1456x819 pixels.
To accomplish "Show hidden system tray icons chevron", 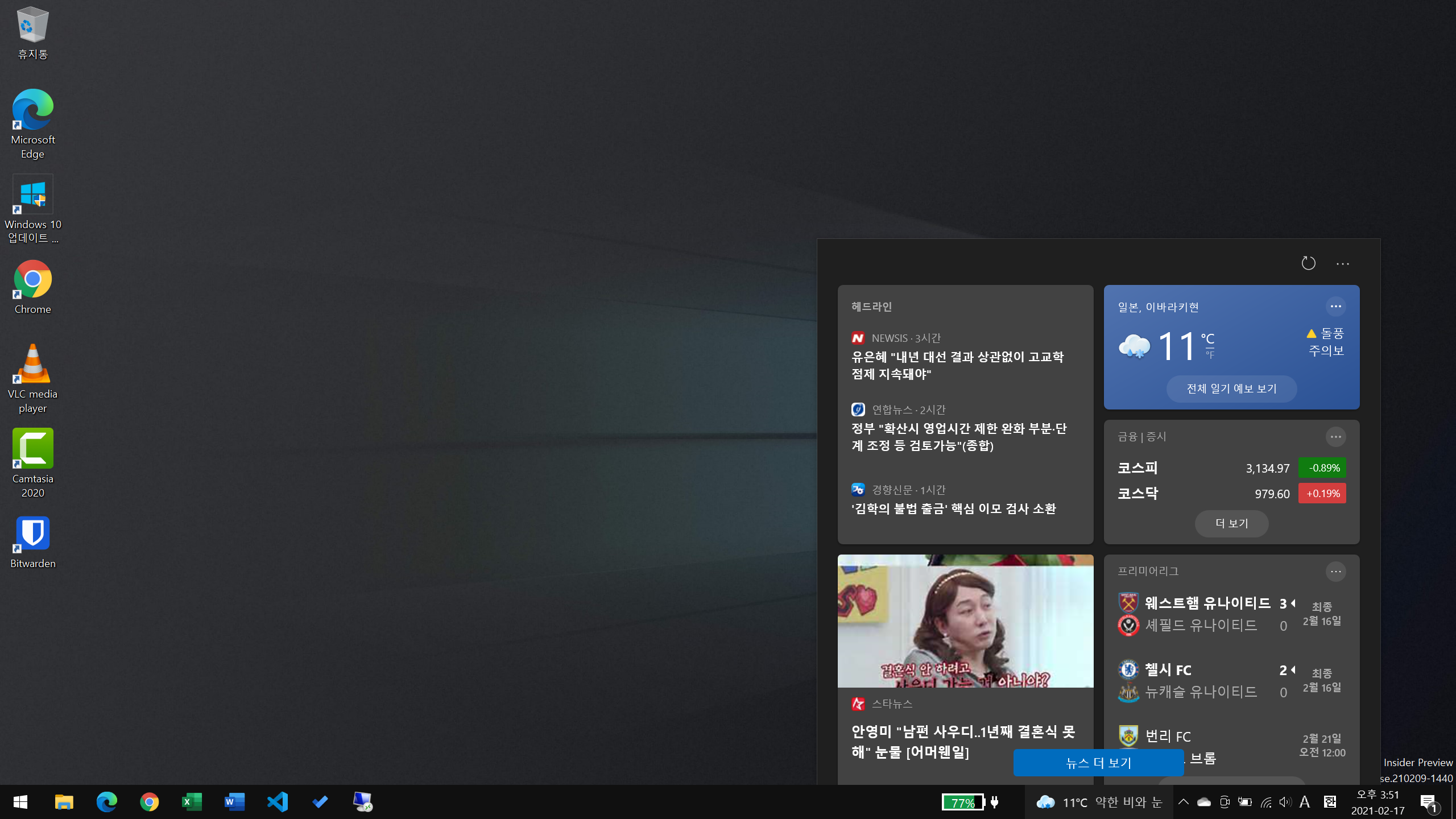I will coord(1183,802).
